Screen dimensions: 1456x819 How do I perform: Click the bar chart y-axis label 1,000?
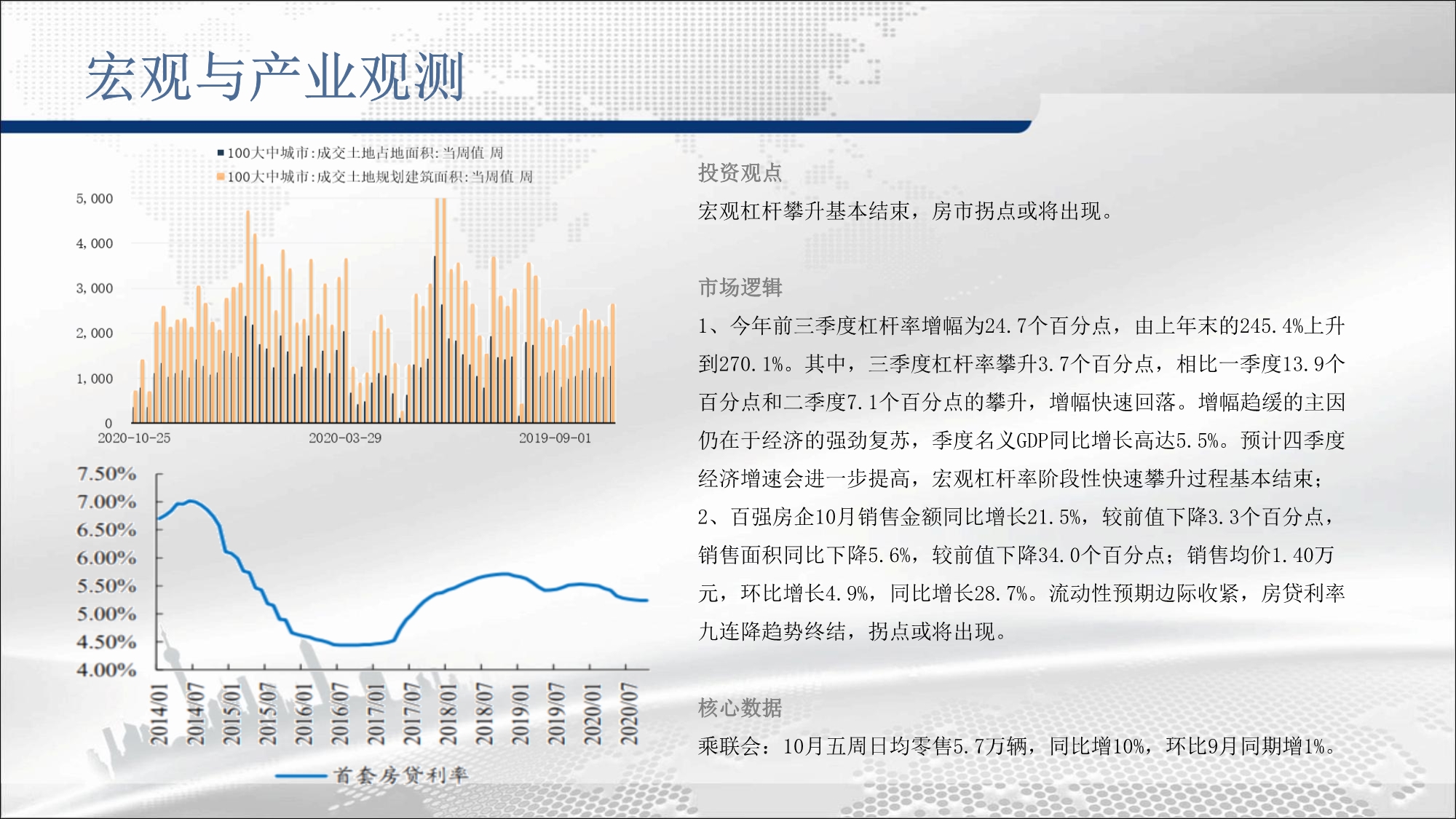coord(95,379)
